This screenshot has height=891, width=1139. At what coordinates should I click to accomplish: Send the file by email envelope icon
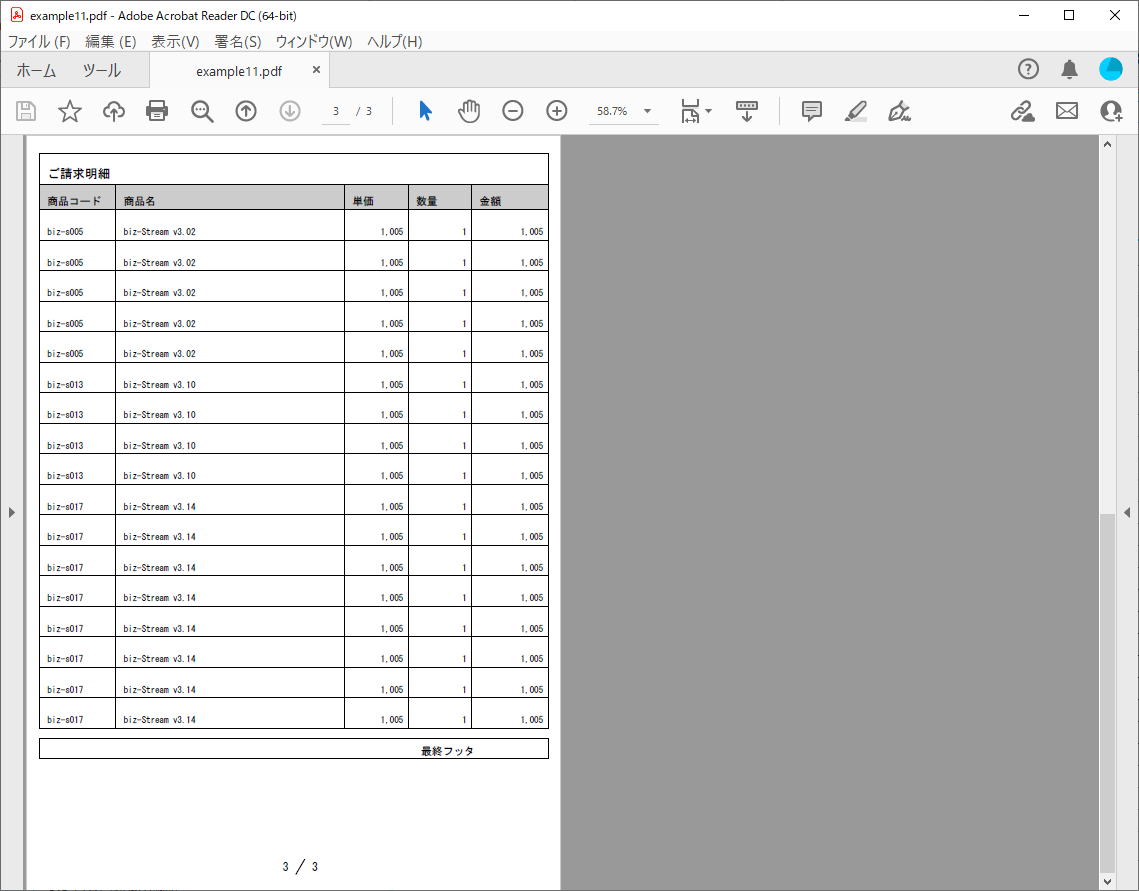(x=1067, y=111)
